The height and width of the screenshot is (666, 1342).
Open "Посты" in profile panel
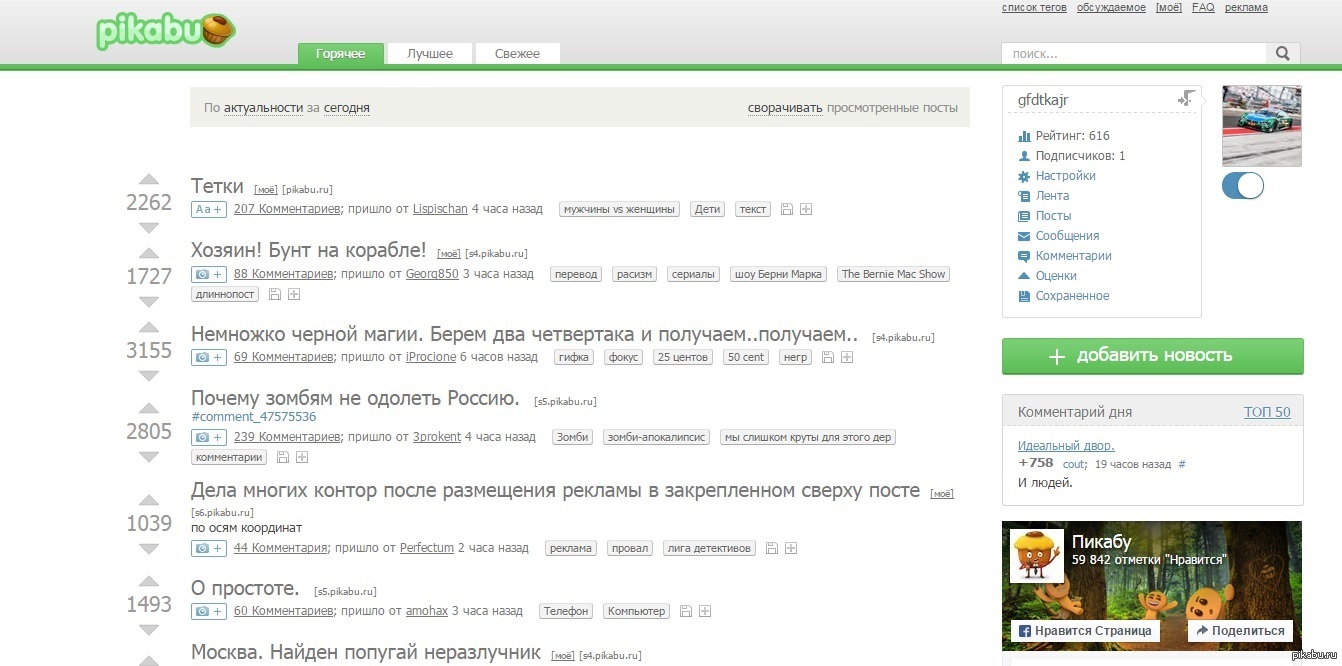[x=1053, y=216]
